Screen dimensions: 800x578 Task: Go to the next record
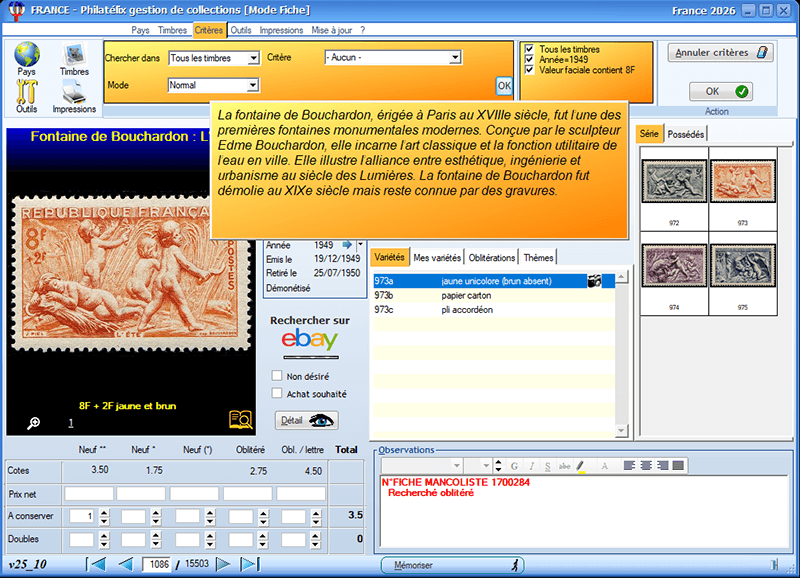pos(223,564)
